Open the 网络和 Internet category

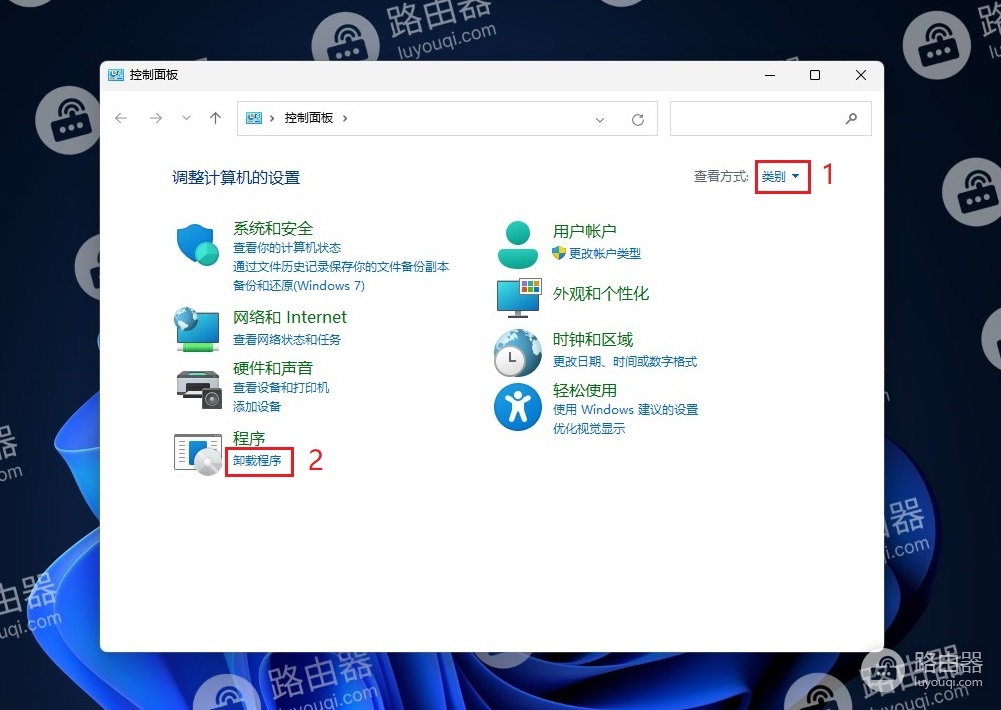pos(290,317)
